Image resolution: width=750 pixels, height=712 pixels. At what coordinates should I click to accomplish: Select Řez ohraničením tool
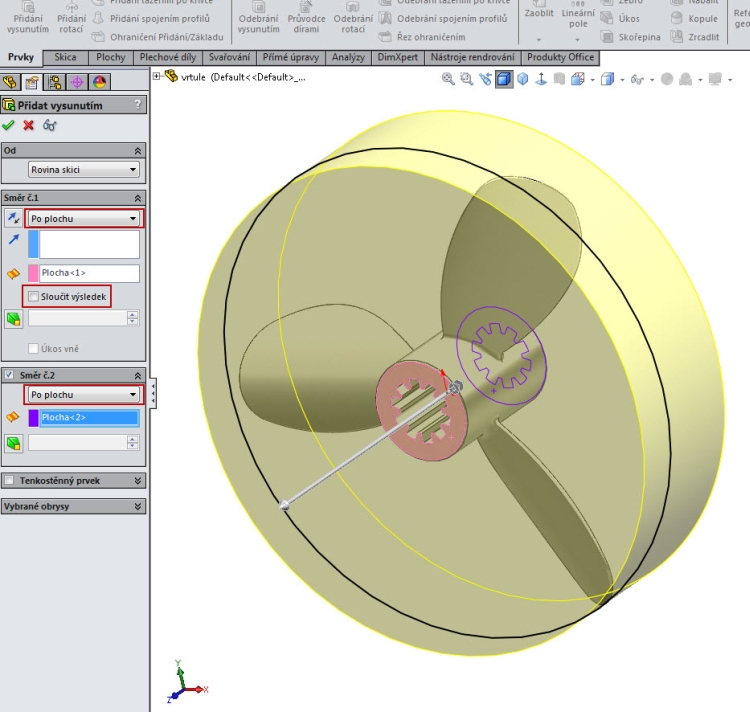pos(422,37)
